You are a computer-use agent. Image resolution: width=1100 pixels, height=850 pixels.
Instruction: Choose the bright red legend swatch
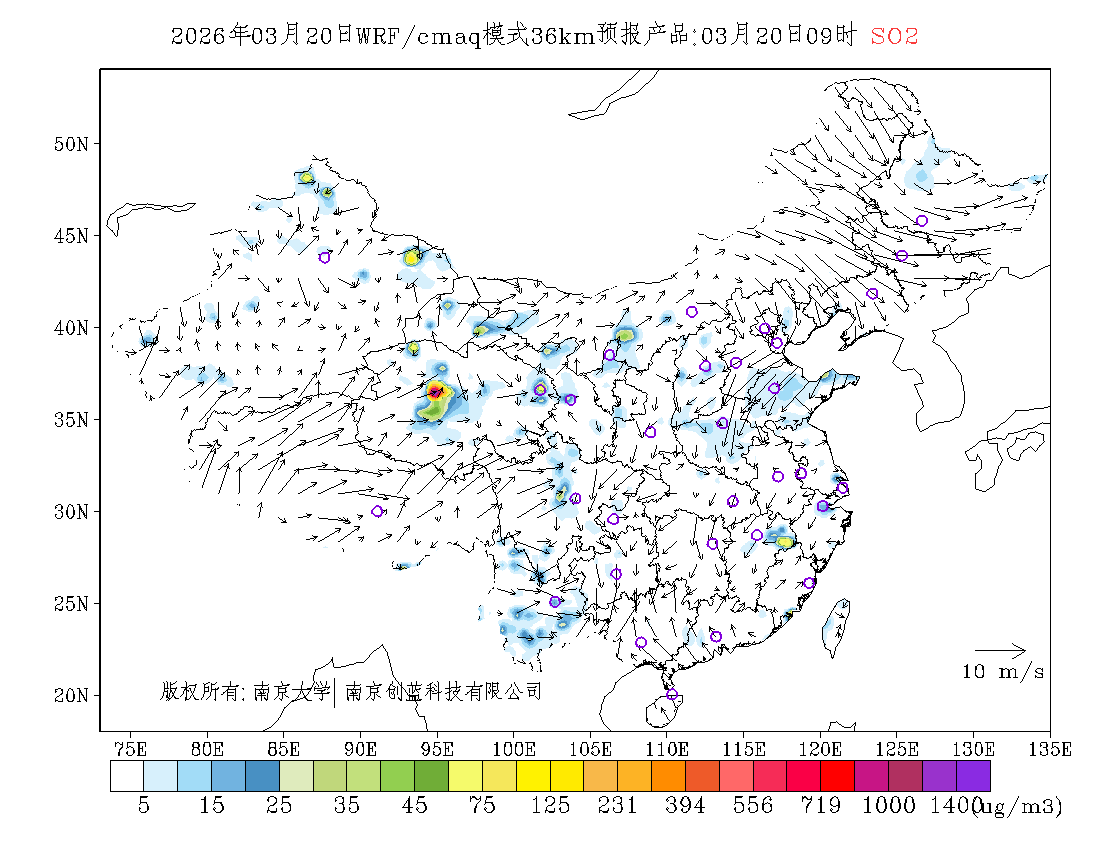point(838,776)
